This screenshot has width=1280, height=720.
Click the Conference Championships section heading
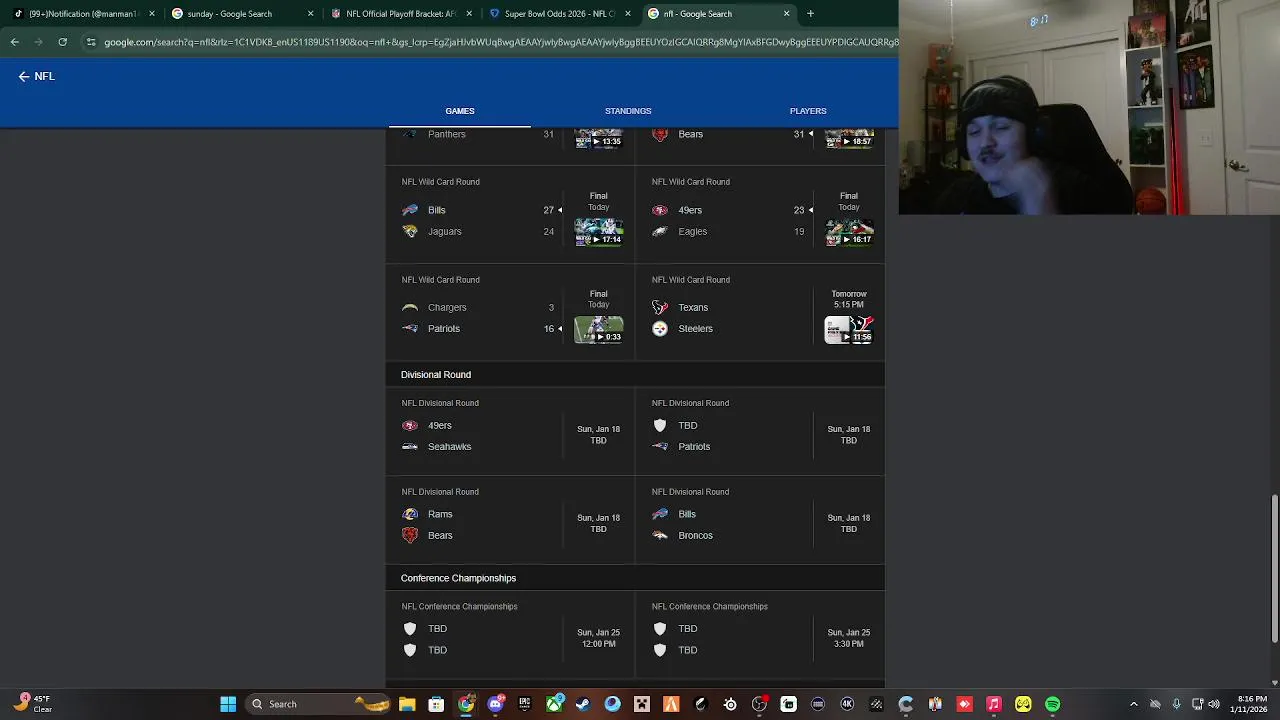click(458, 578)
